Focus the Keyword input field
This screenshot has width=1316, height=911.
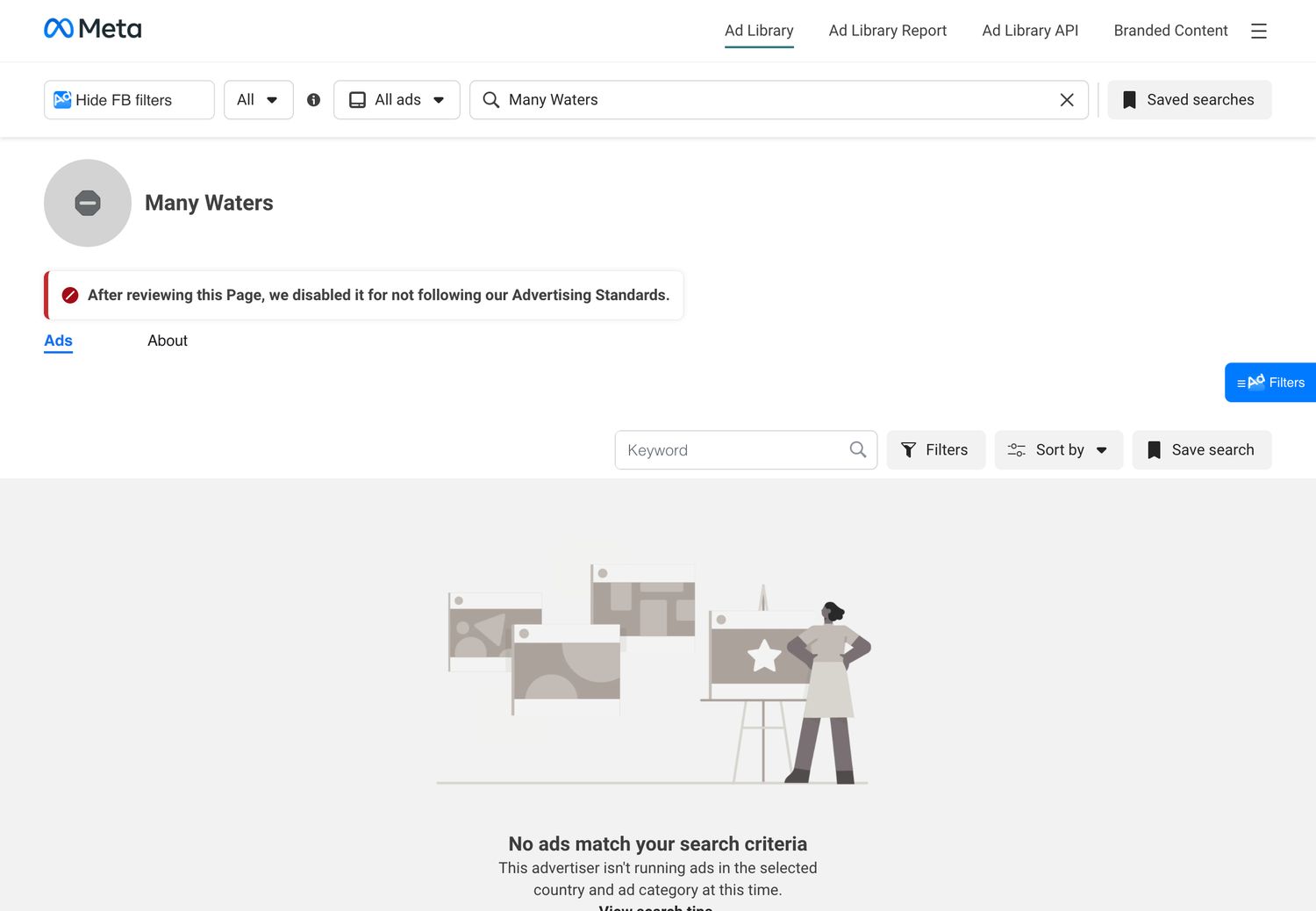(733, 449)
